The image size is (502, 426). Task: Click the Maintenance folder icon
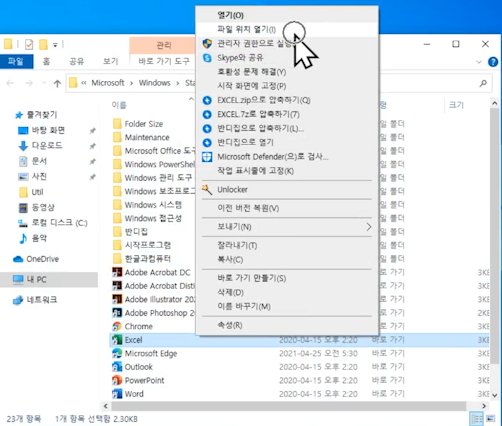117,137
